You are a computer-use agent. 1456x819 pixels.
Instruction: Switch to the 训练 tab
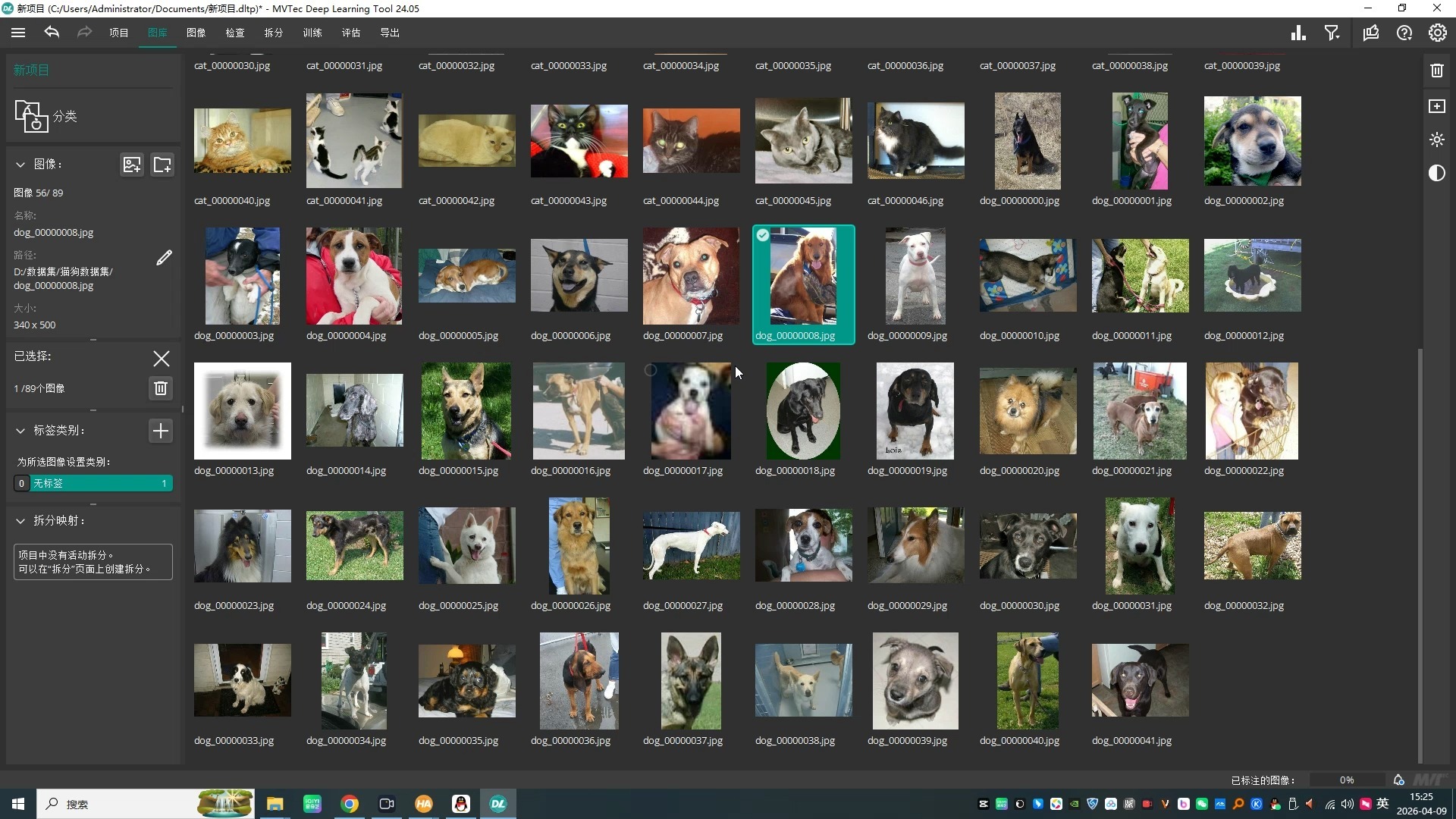click(312, 33)
